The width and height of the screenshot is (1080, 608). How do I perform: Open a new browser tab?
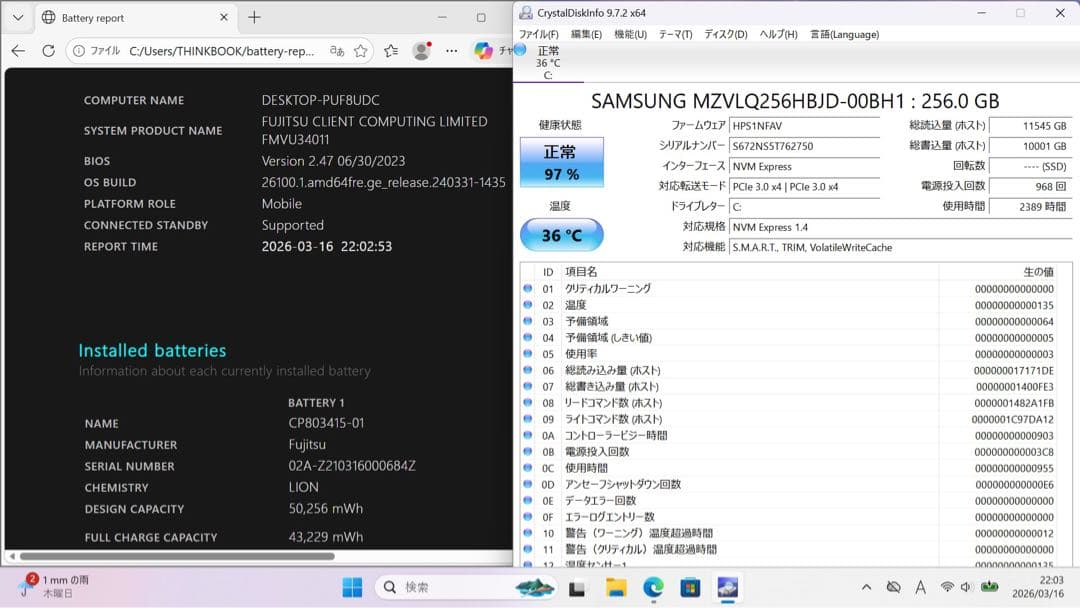(254, 17)
